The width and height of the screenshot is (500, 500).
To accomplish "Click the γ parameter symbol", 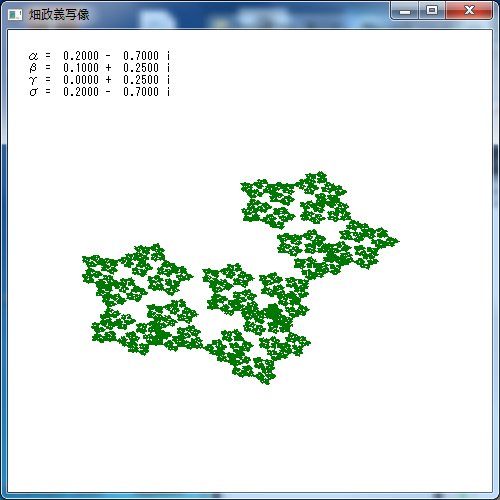I will click(x=33, y=80).
